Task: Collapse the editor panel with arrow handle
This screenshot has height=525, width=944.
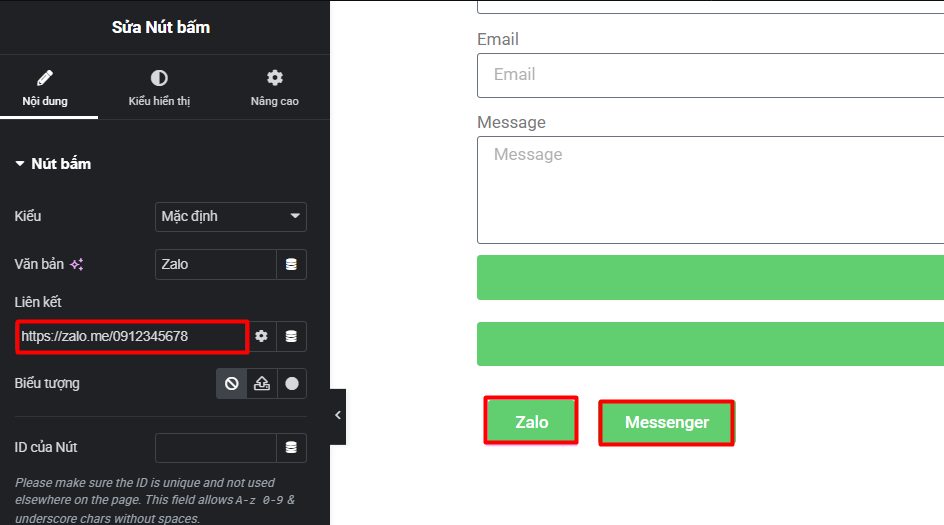Action: point(338,415)
